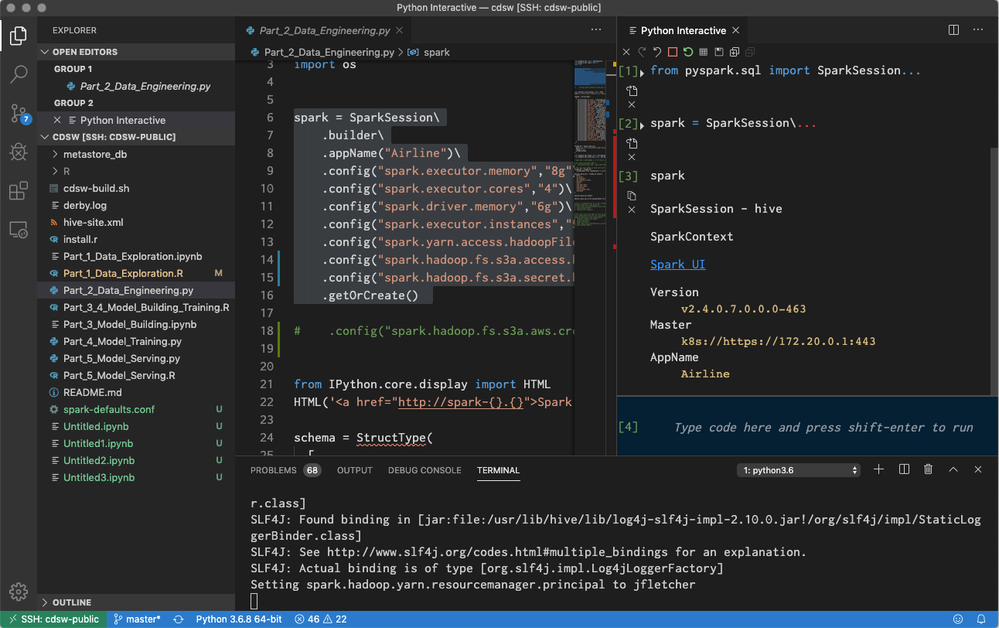Select Python 3.6.8 64-bit interpreter status
Screen dimensions: 999x628
click(x=239, y=619)
